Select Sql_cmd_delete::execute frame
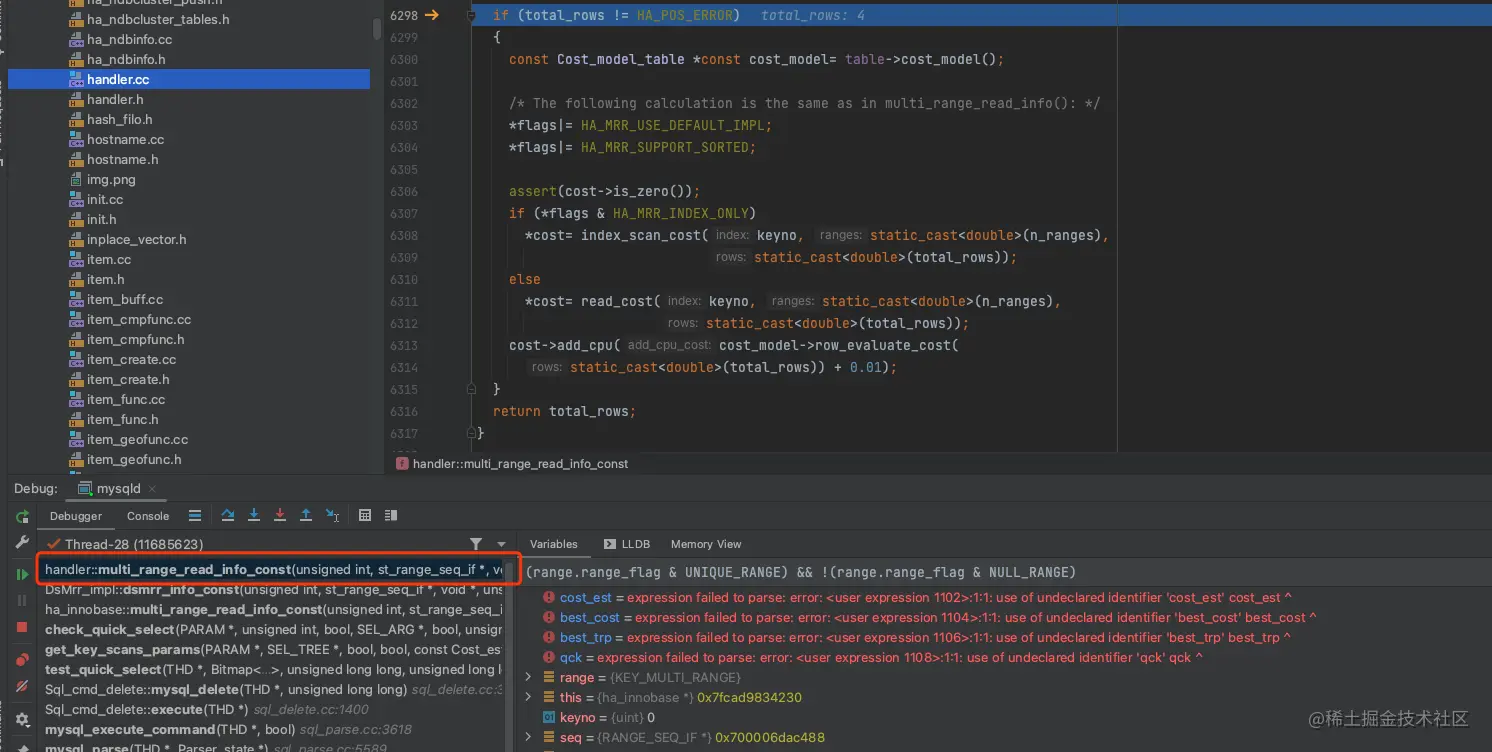The image size is (1492, 752). 273,710
